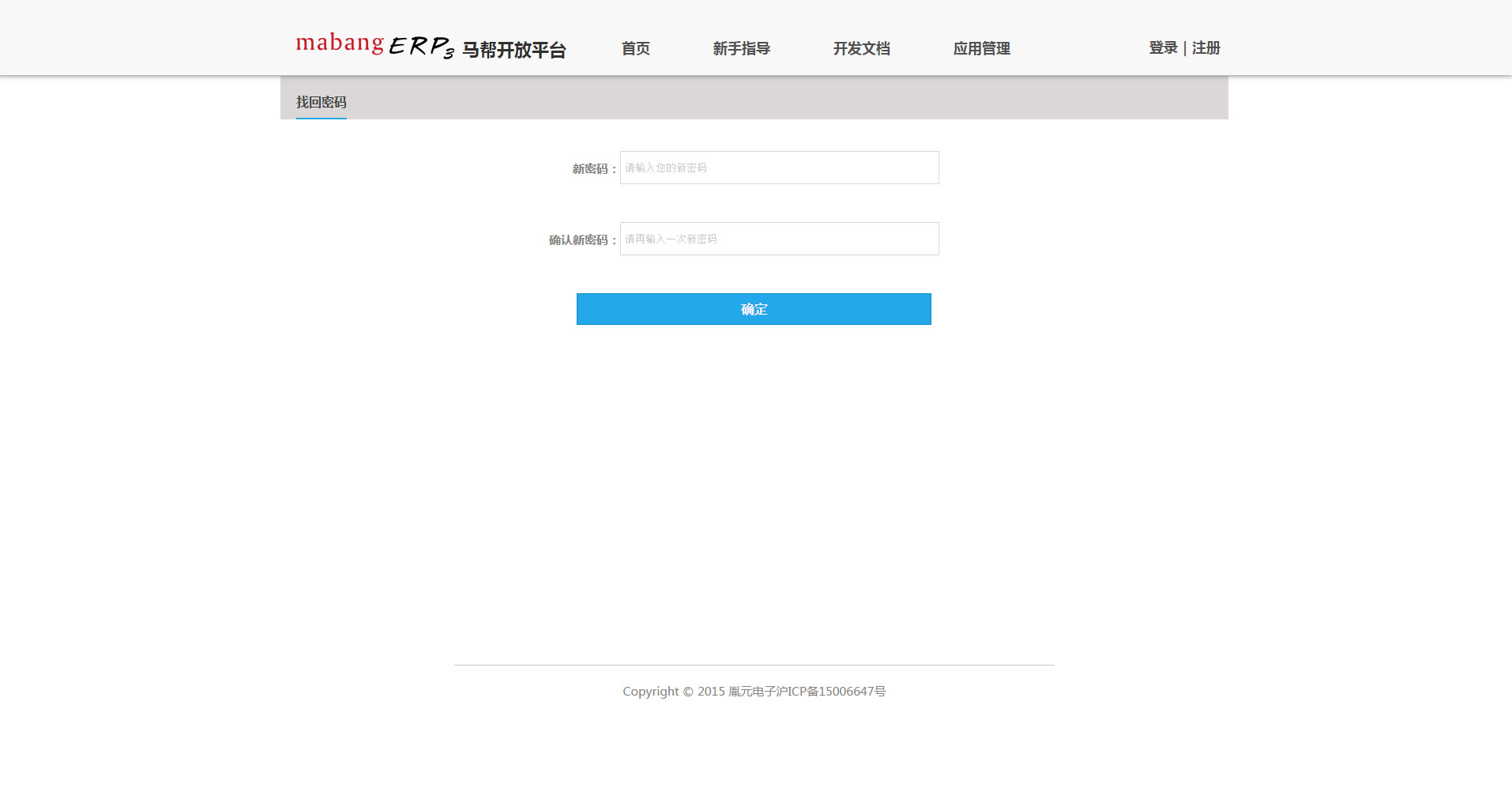Click the 确认新密码 field label
Image resolution: width=1512 pixels, height=811 pixels.
pos(580,240)
